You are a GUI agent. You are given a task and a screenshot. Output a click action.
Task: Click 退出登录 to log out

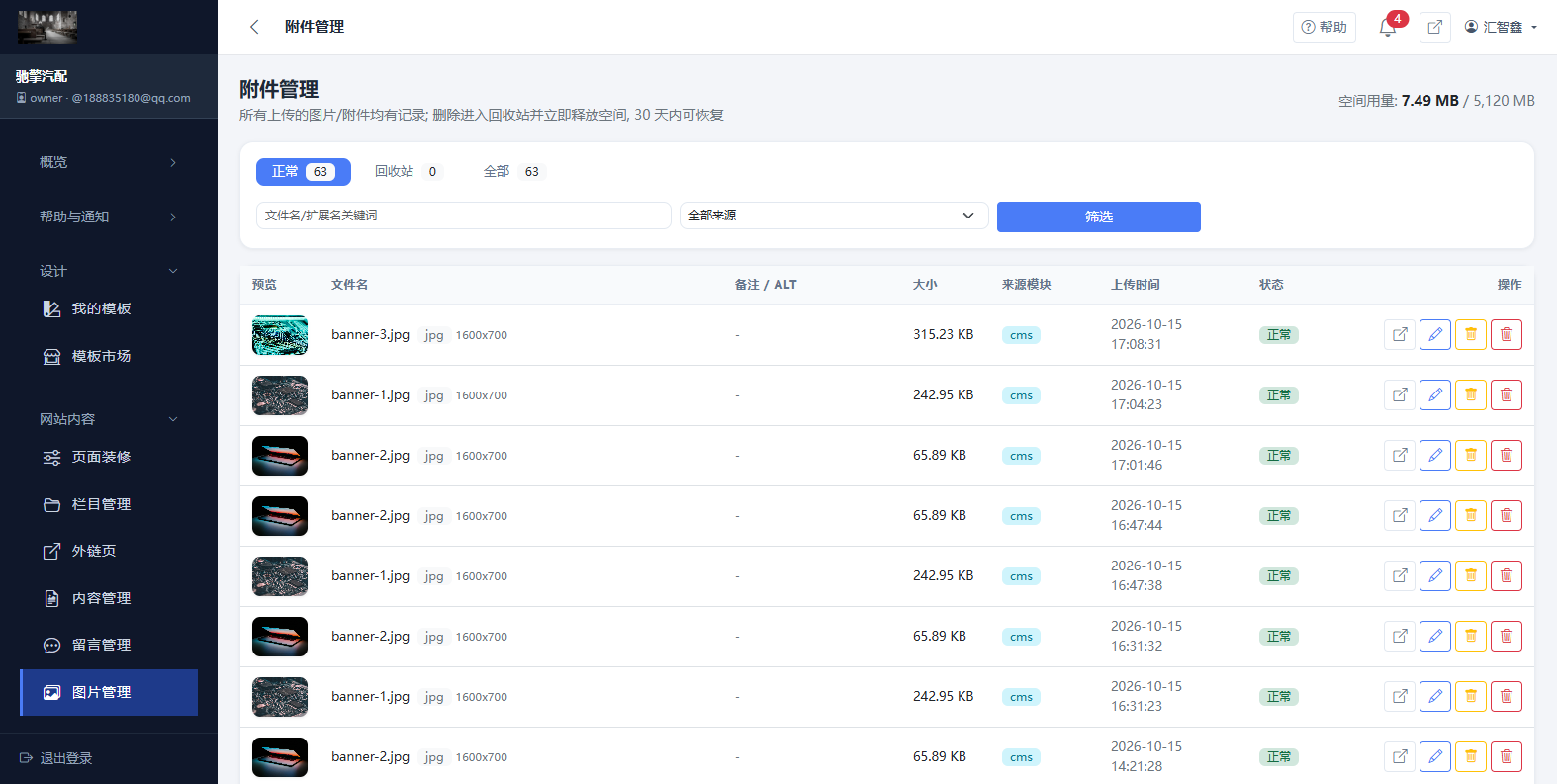(x=56, y=758)
